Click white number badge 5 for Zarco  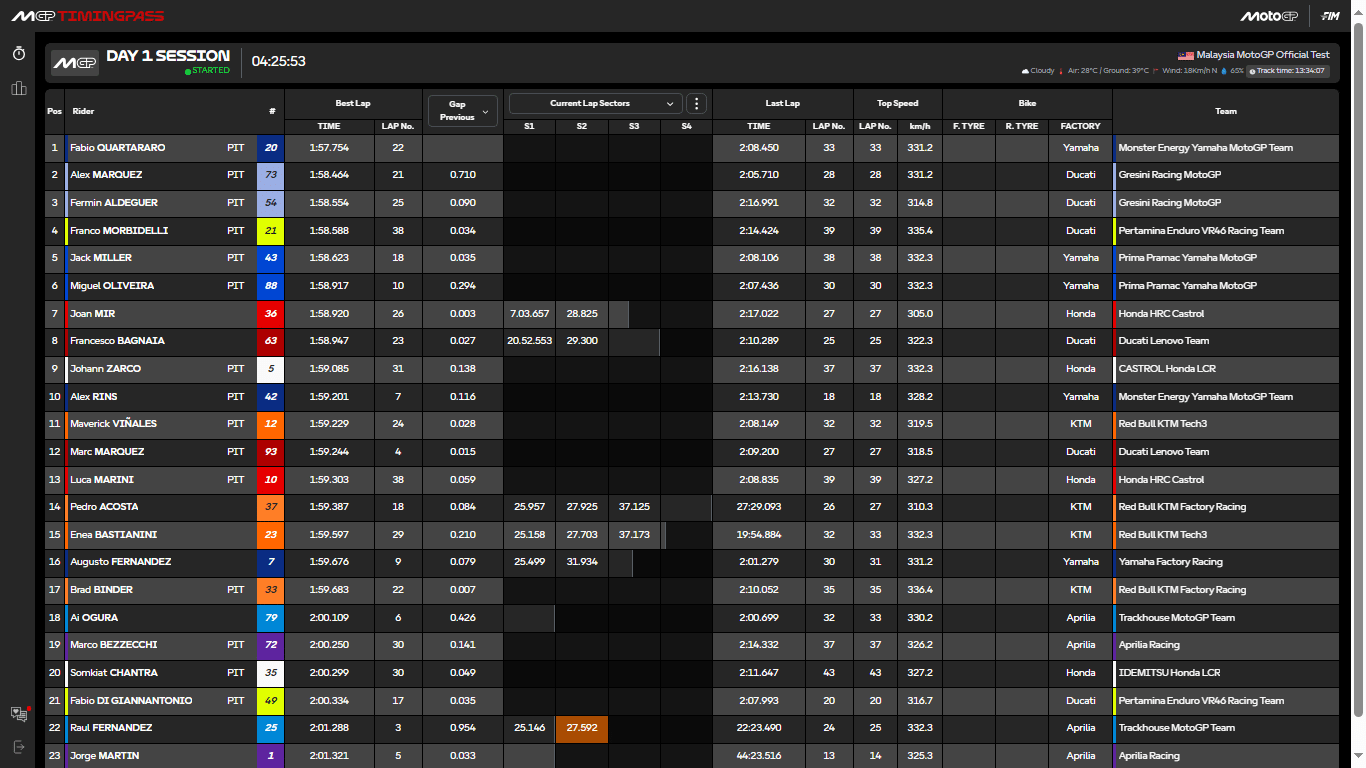pos(270,369)
